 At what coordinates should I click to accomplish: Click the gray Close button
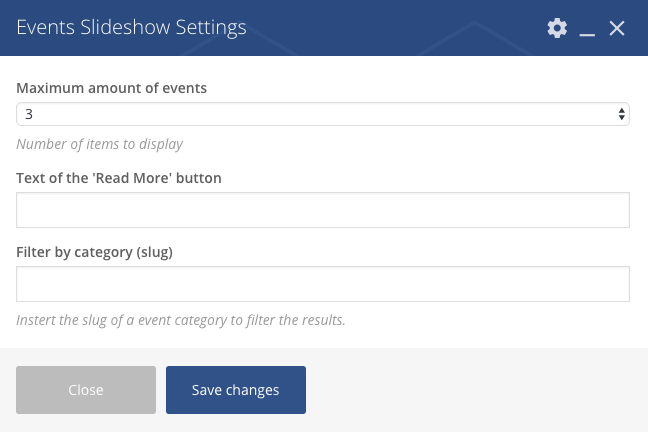86,390
